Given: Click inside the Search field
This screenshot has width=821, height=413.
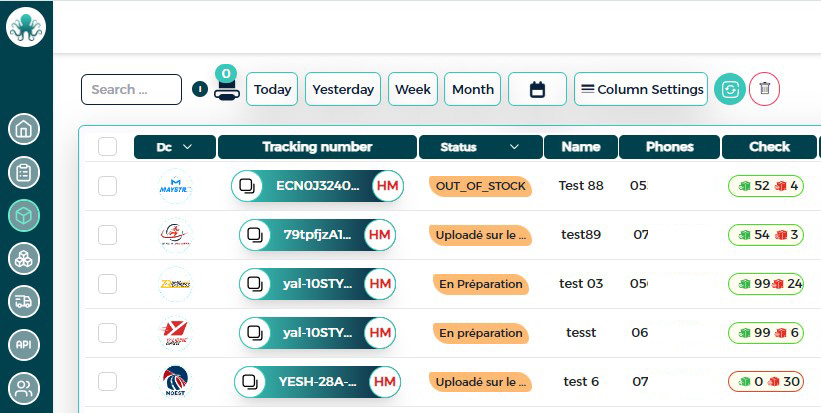Looking at the screenshot, I should (131, 89).
